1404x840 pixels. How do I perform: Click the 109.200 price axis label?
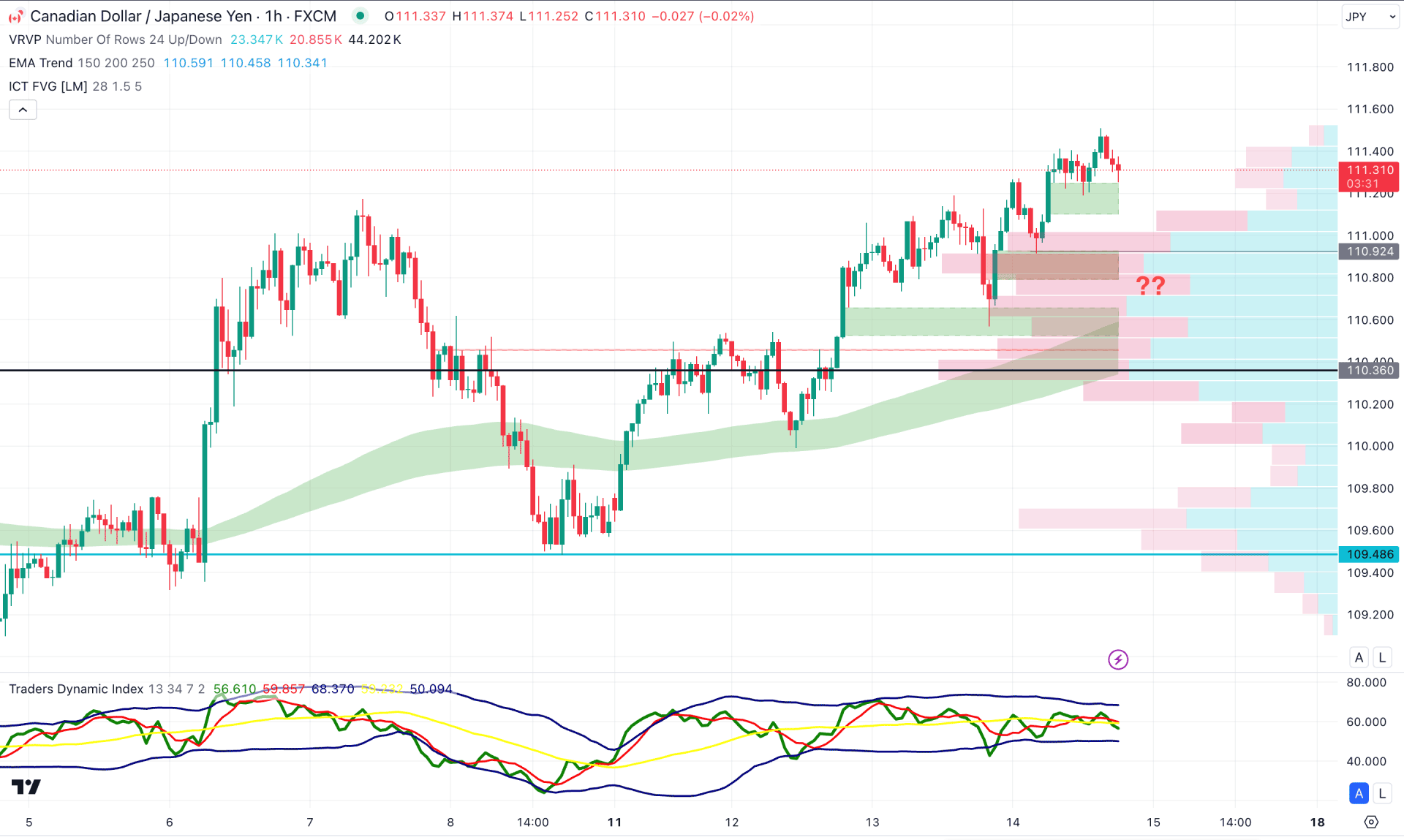pos(1370,615)
